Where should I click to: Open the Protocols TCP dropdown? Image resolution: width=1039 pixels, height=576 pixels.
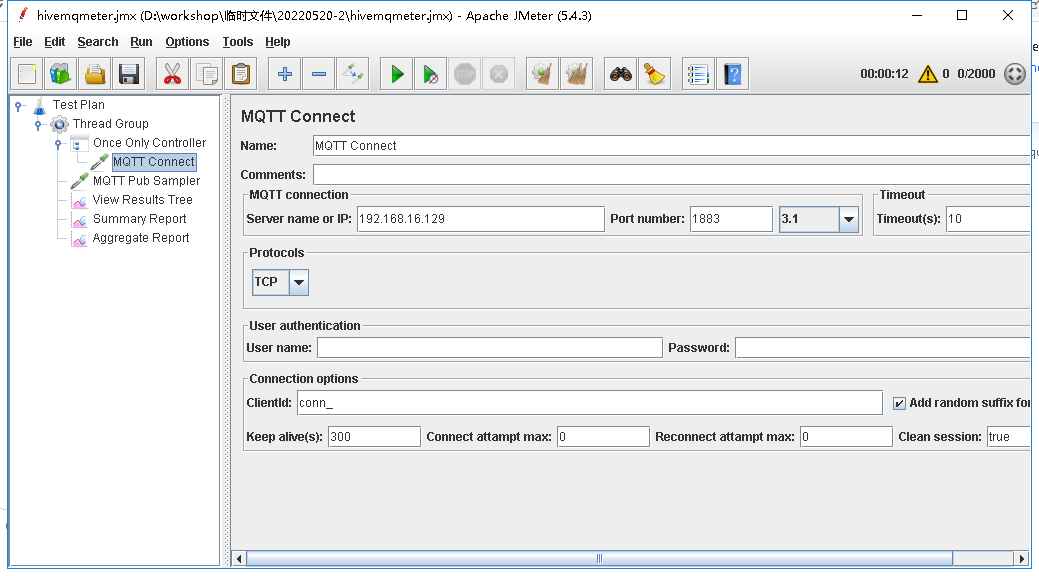(x=299, y=282)
